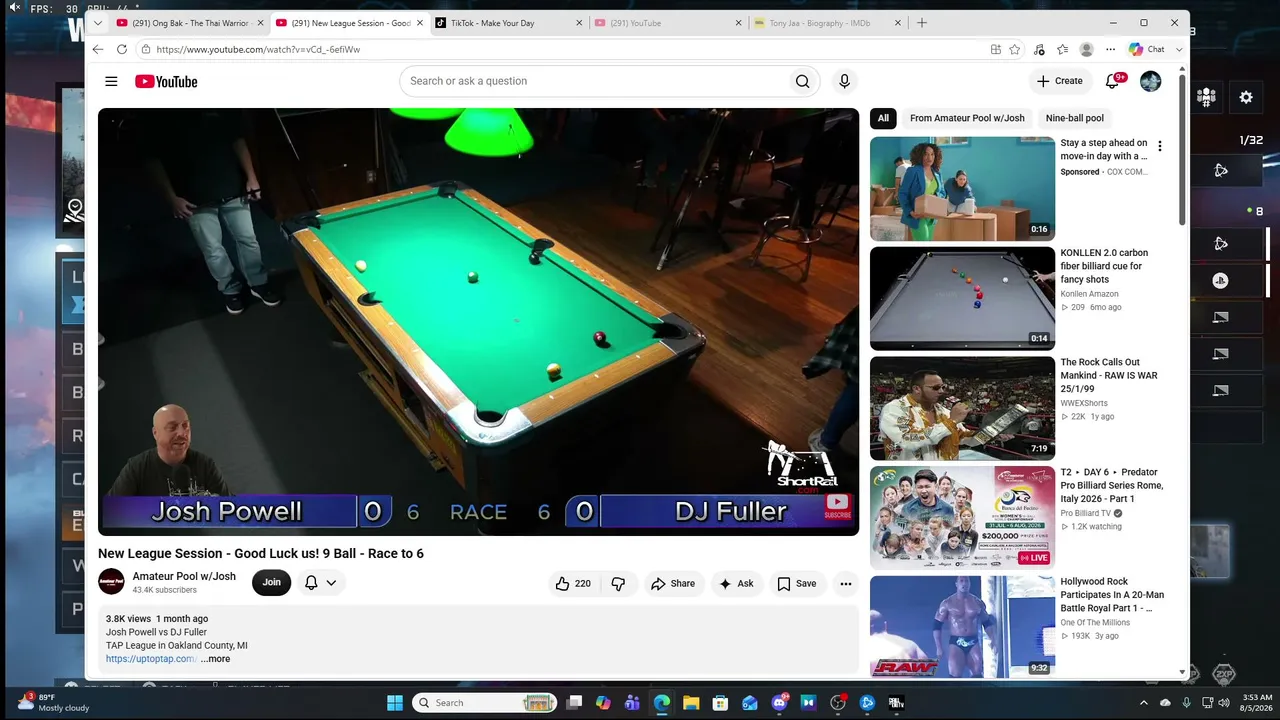Open the uptoptap.com link in description
The width and height of the screenshot is (1280, 720).
coord(151,659)
